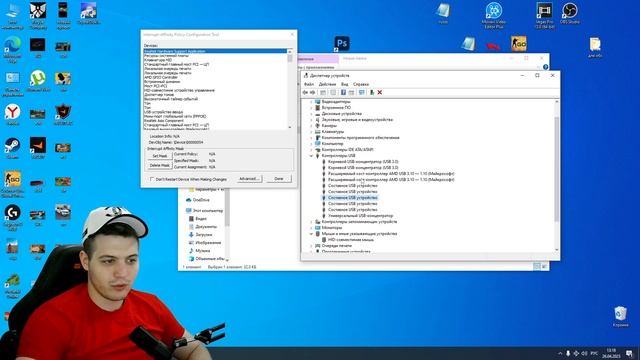640x360 pixels.
Task: Show hidden tray icons chevron
Action: point(560,353)
